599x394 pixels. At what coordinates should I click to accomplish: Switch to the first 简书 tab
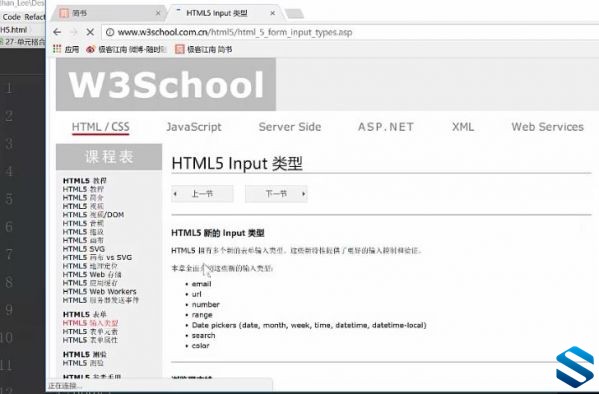tap(109, 13)
